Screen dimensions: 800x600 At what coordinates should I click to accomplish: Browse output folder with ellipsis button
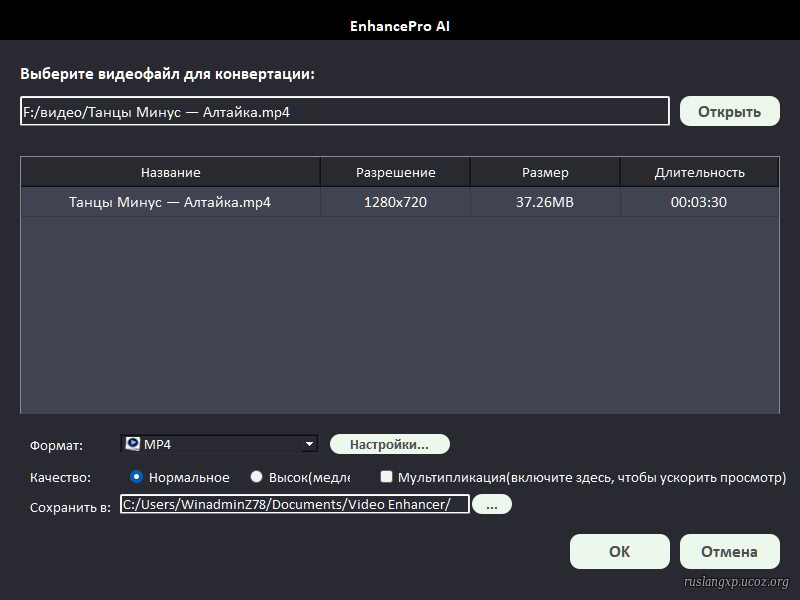(491, 505)
